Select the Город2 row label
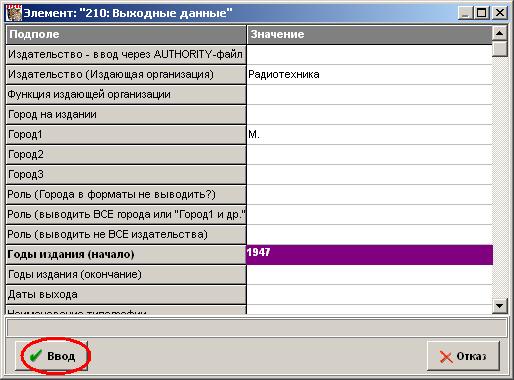 tap(126, 154)
